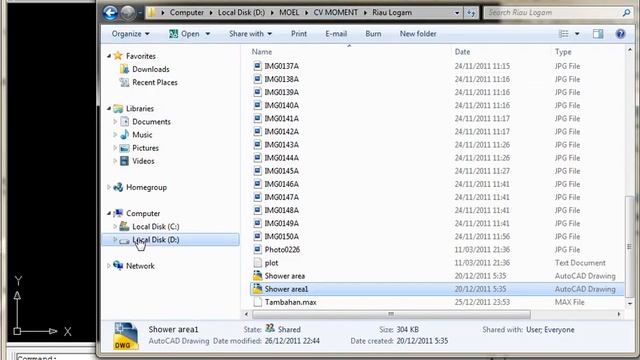The height and width of the screenshot is (360, 640).
Task: Select Network in navigation pane
Action: click(140, 266)
